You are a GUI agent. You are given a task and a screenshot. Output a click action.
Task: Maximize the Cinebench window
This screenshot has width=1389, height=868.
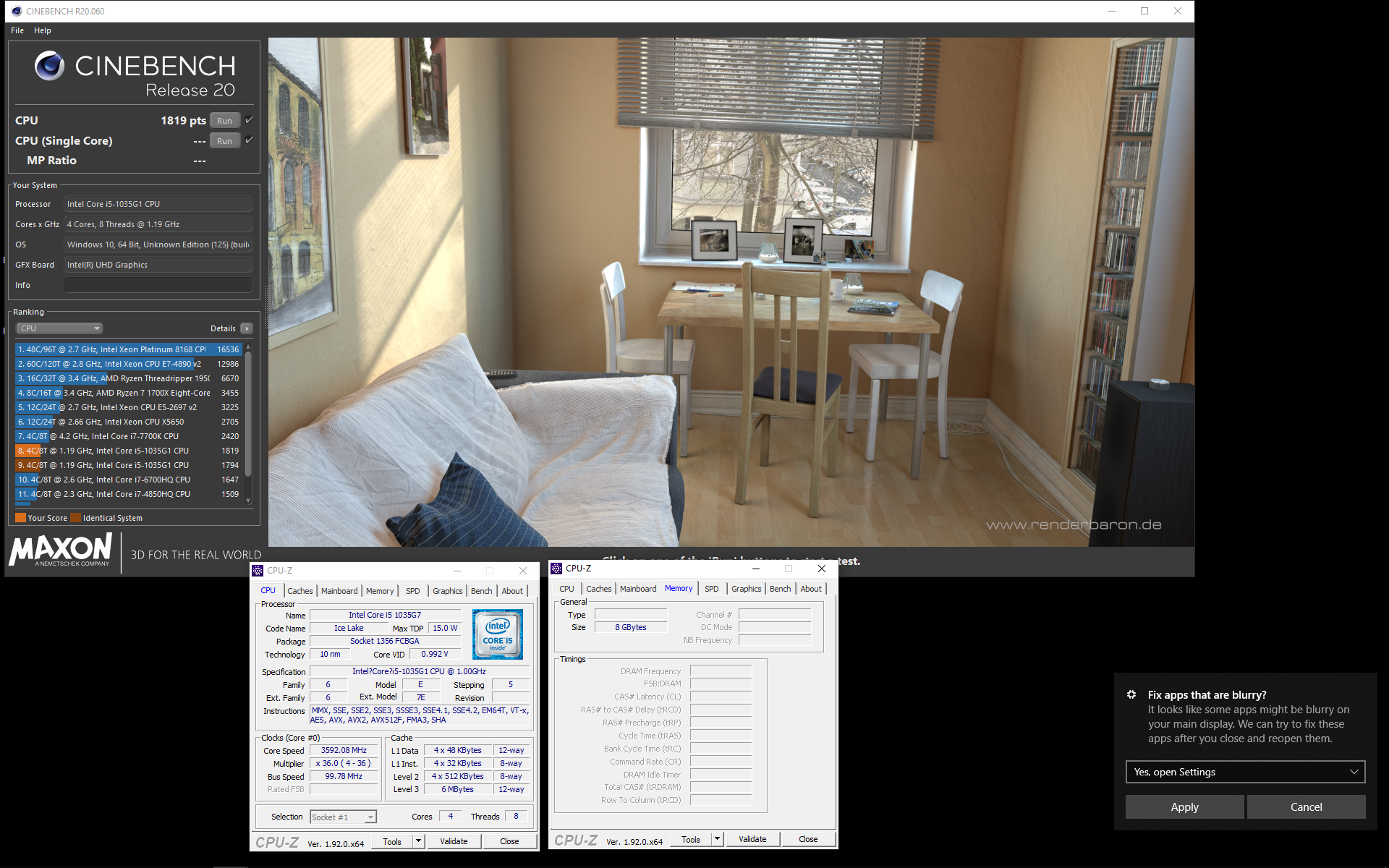coord(1144,11)
